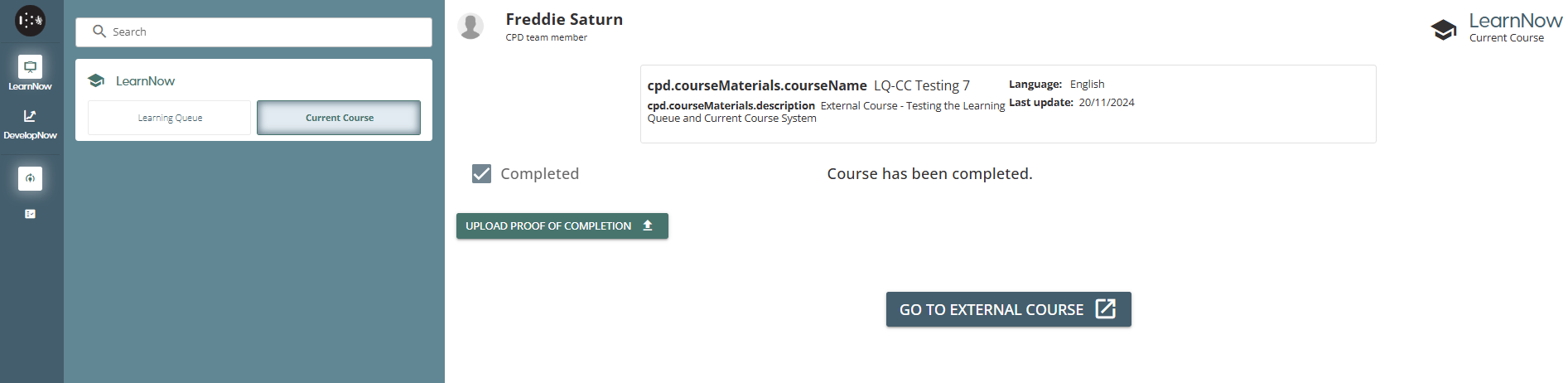The height and width of the screenshot is (383, 1568).
Task: Click the round app logo at top-left
Action: 31,21
